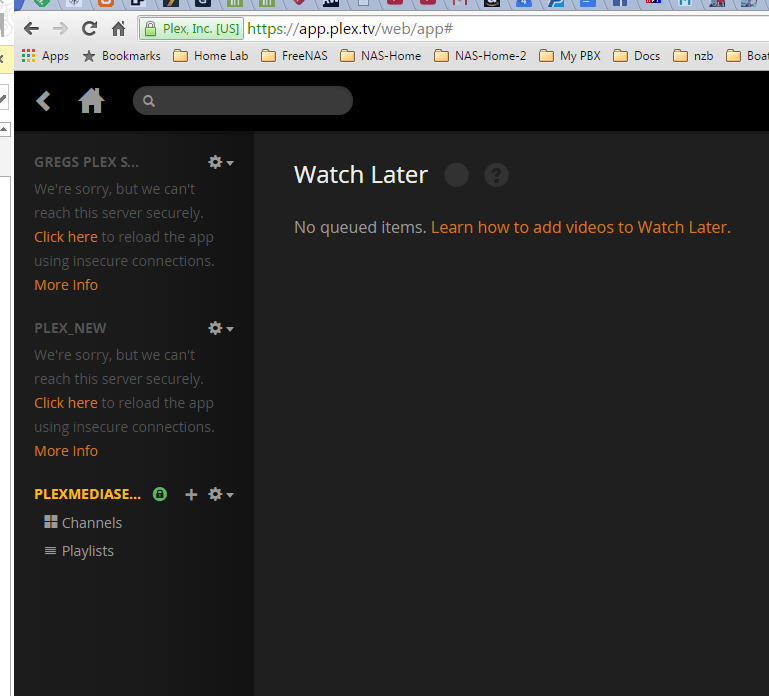Click 'Learn how to add videos to Watch Later'
Screen dimensions: 769x696
(581, 227)
